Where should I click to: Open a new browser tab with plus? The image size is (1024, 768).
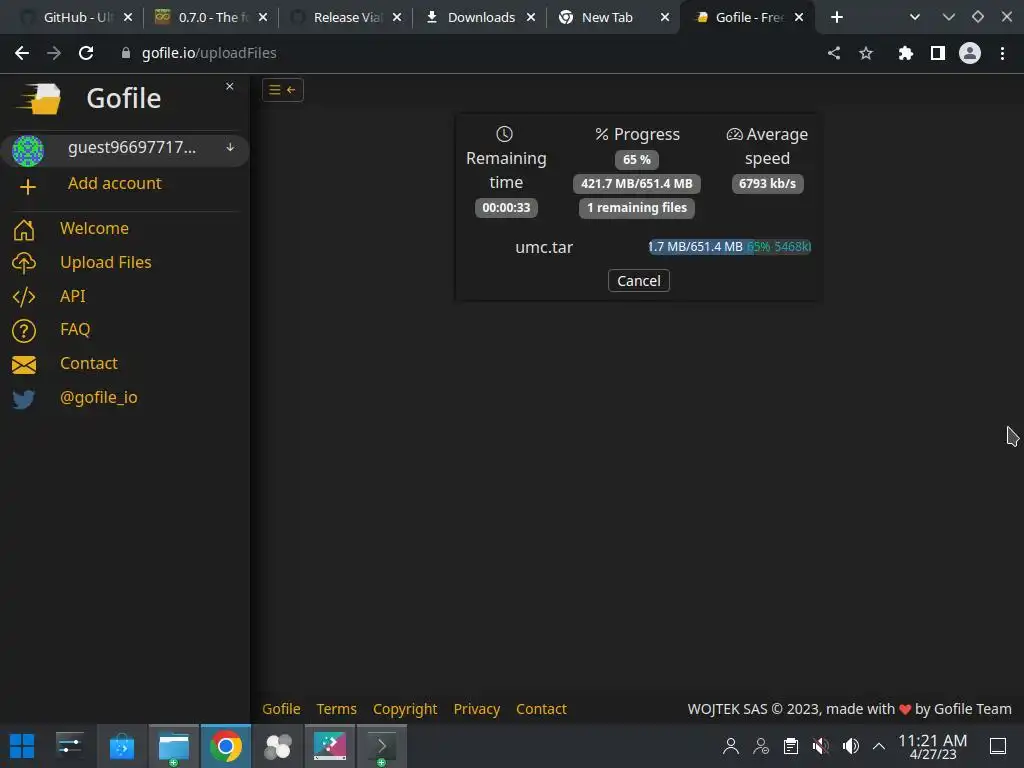pyautogui.click(x=837, y=18)
